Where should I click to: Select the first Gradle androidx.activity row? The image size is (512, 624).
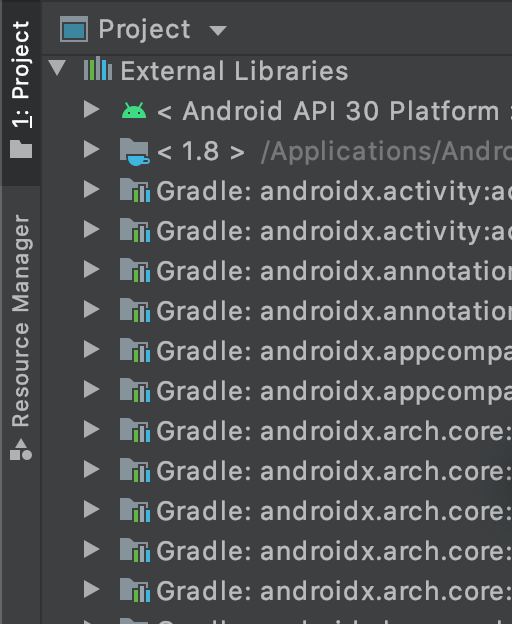click(334, 191)
